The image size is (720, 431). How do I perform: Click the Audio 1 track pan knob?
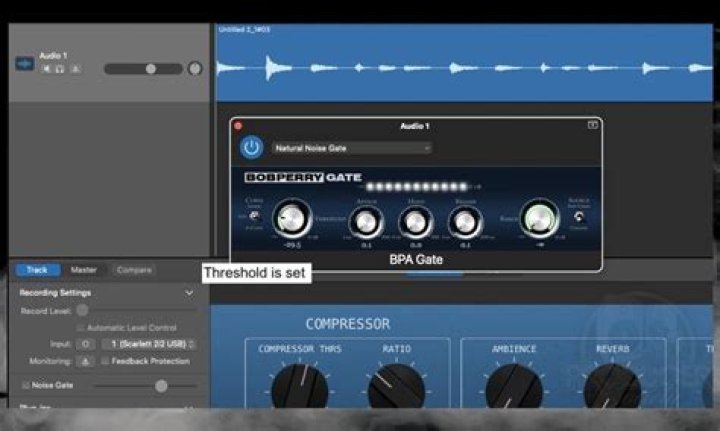195,69
